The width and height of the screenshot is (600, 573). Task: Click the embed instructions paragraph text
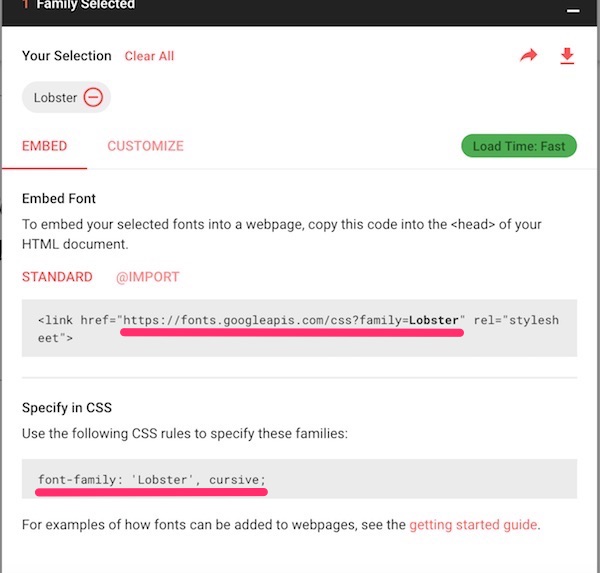coord(282,234)
